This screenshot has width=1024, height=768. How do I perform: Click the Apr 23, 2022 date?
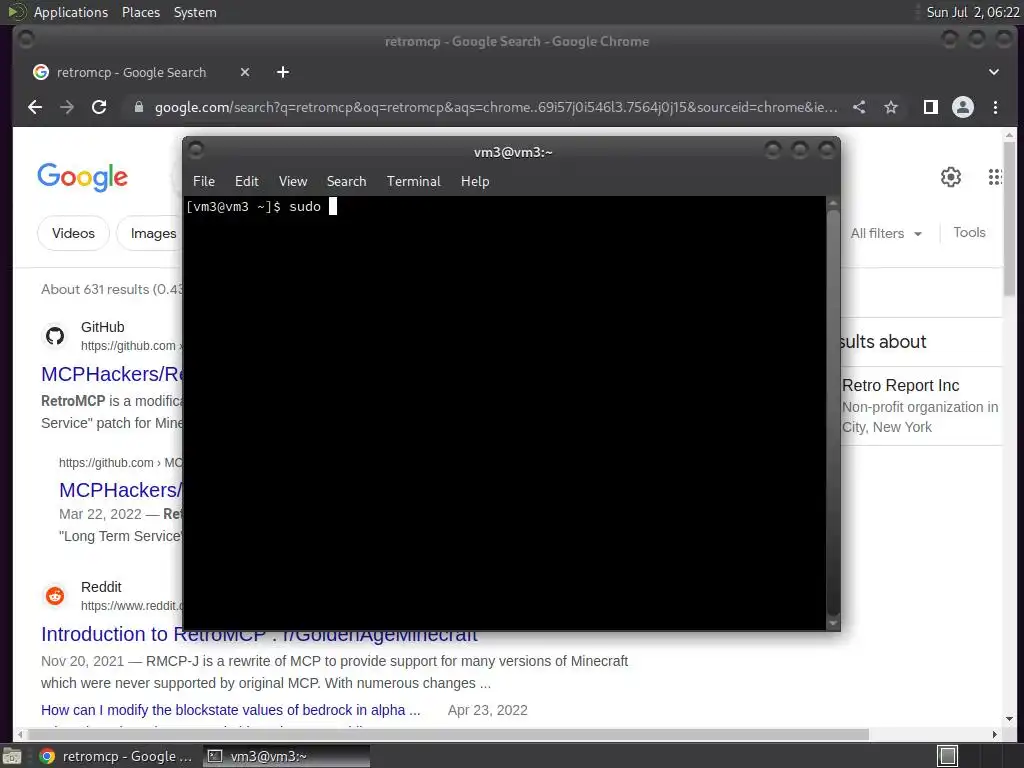(488, 710)
